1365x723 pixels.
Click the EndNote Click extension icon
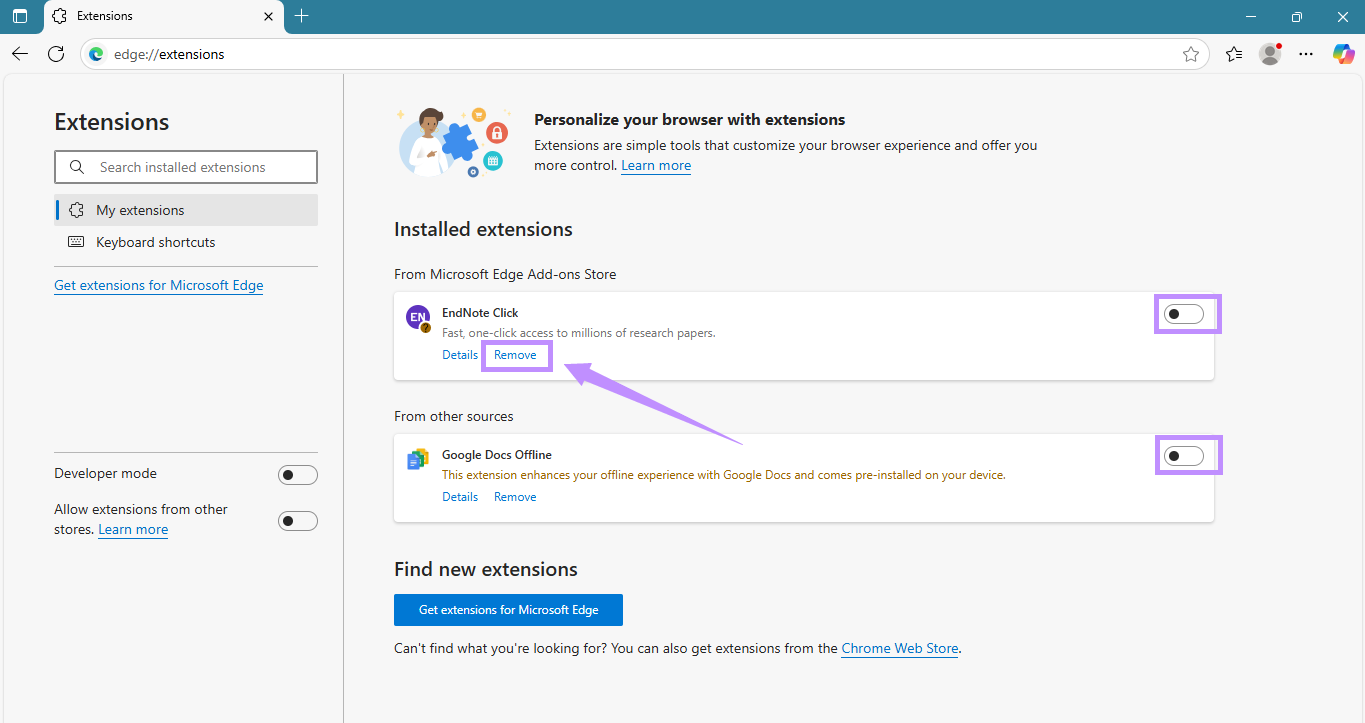418,319
